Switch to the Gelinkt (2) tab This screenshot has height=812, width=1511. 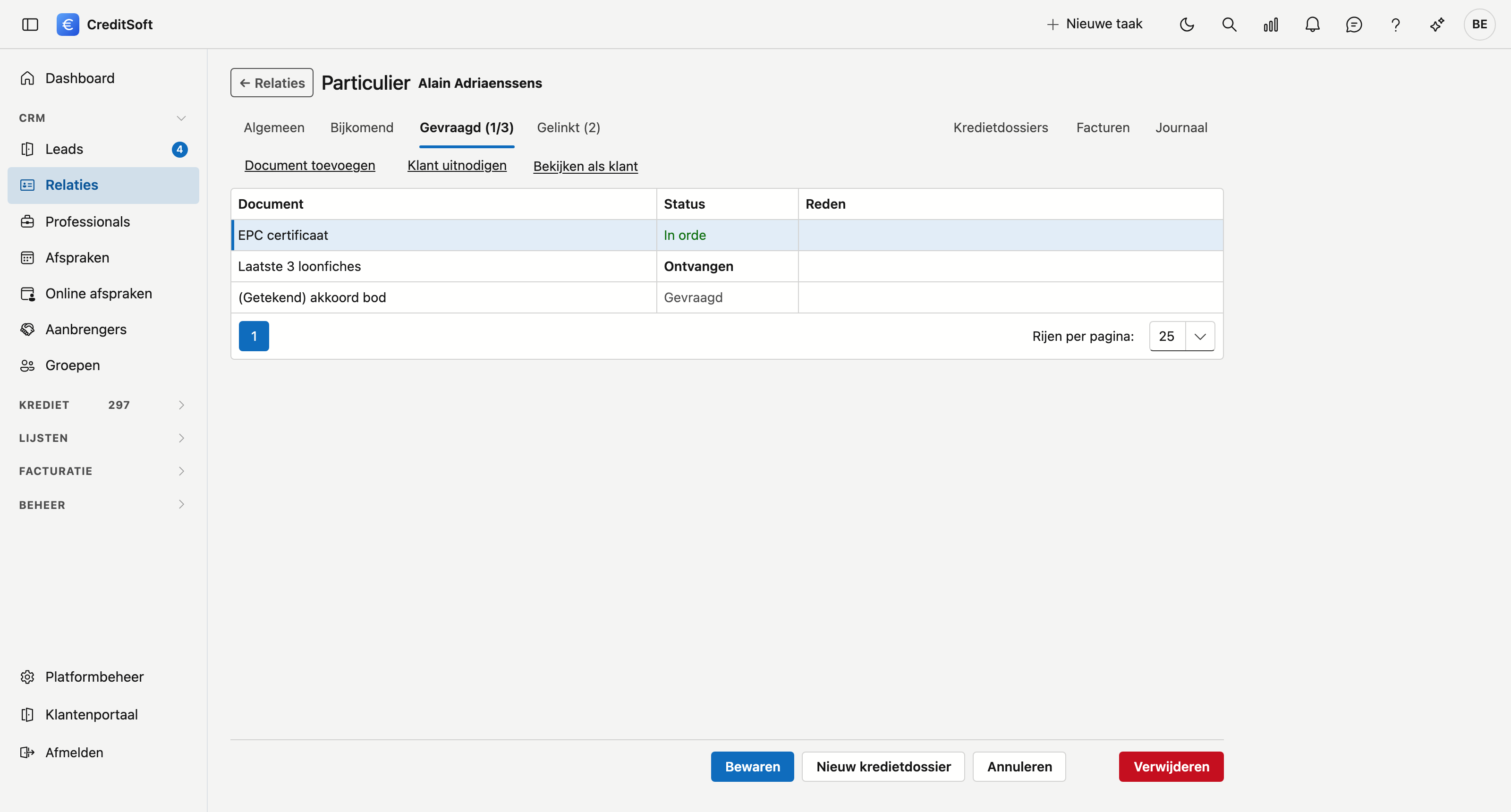(x=569, y=127)
